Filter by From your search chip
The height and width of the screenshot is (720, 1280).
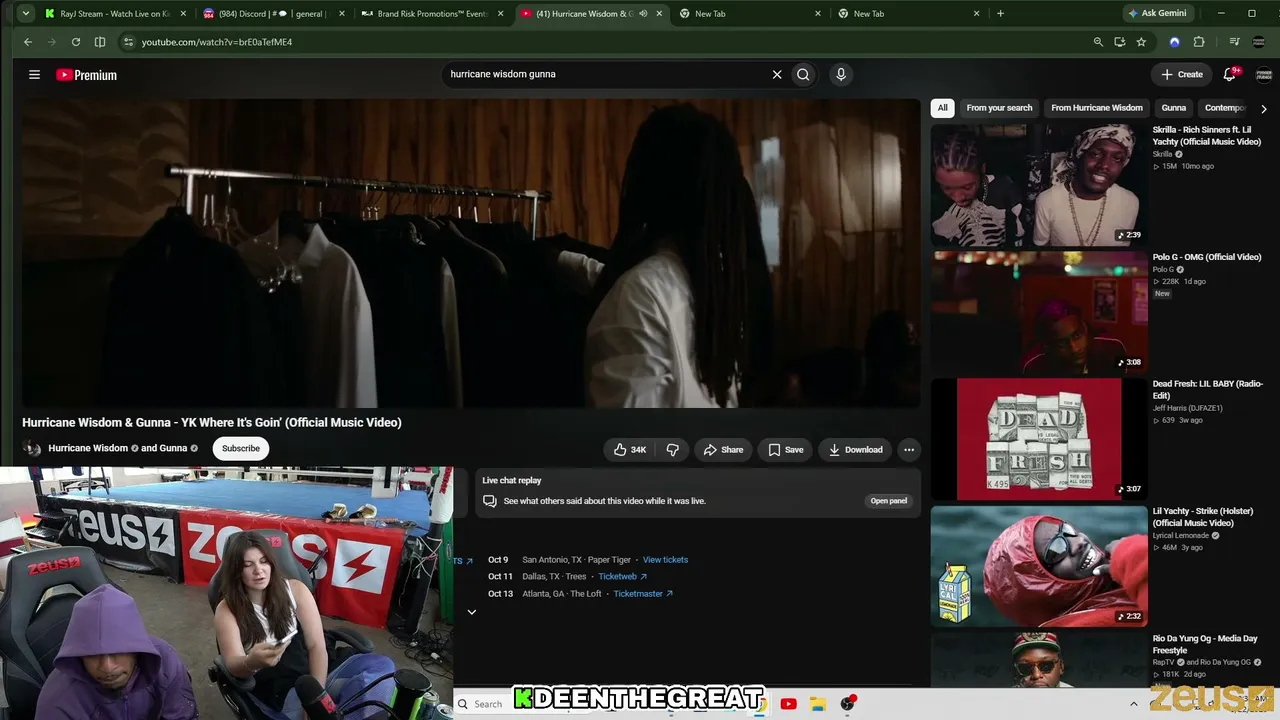[x=999, y=108]
